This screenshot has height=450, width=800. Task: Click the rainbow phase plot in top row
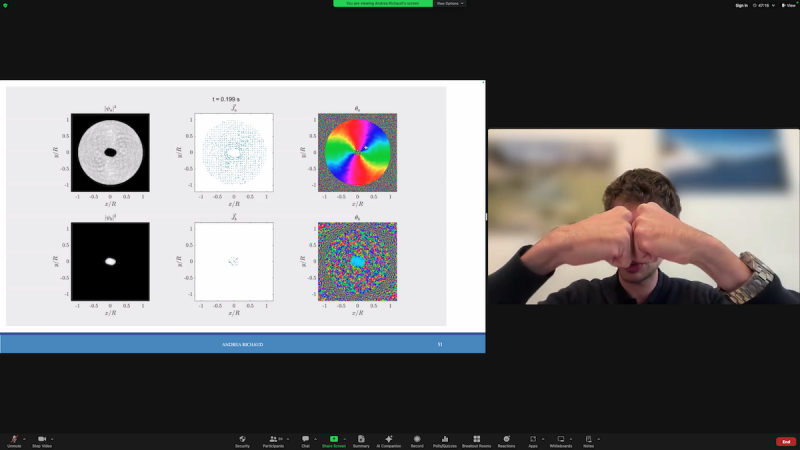click(357, 153)
